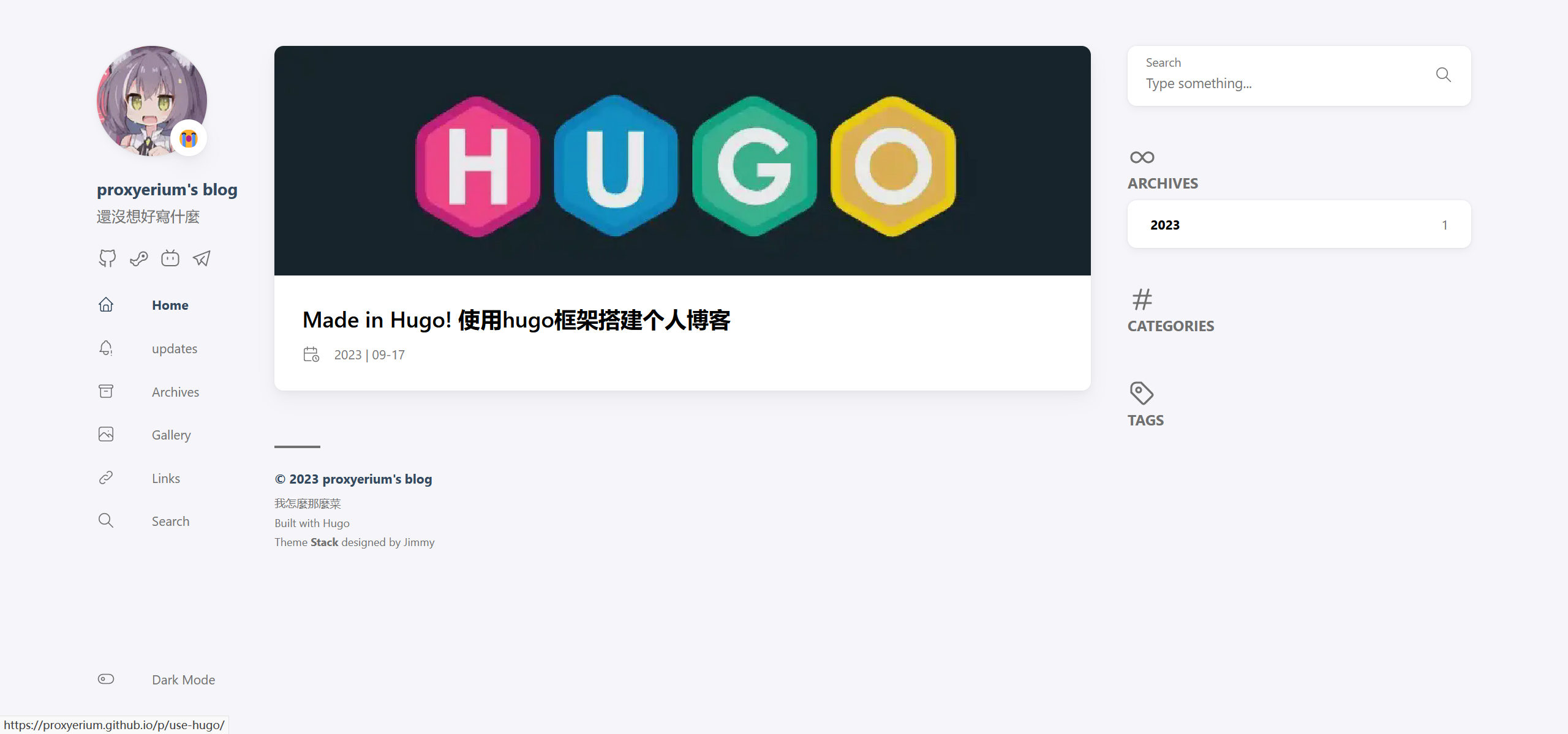Go to Home menu item
Viewport: 1568px width, 734px height.
click(x=170, y=305)
